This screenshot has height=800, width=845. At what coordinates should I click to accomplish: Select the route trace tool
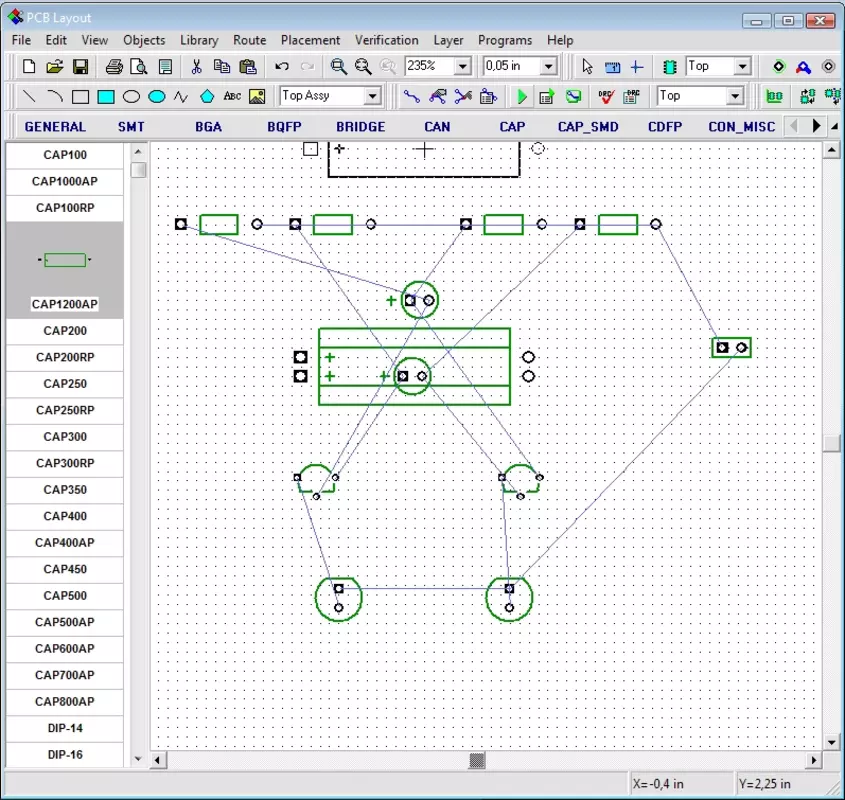tap(412, 96)
